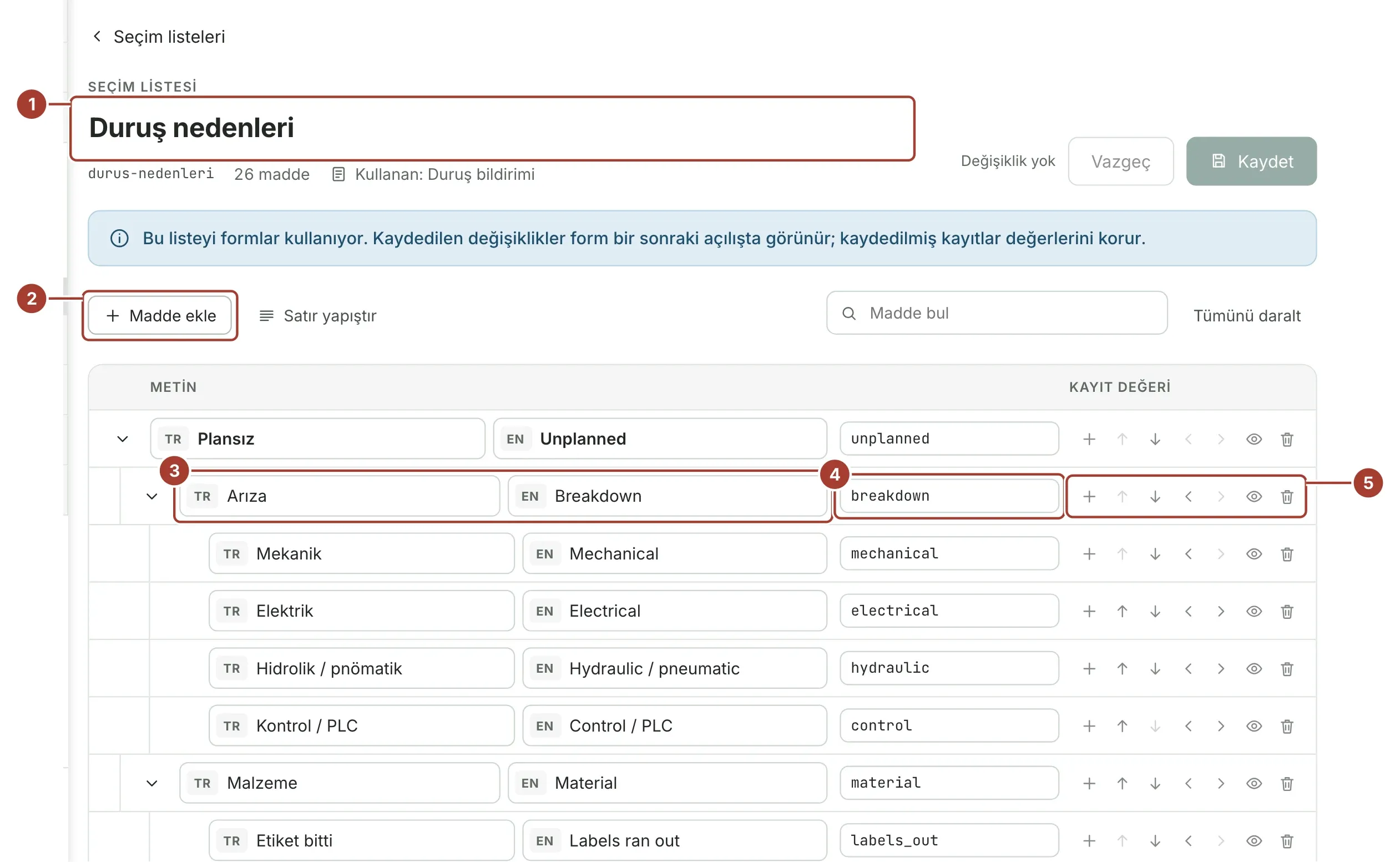Outdent the hydraulic row

(1188, 669)
